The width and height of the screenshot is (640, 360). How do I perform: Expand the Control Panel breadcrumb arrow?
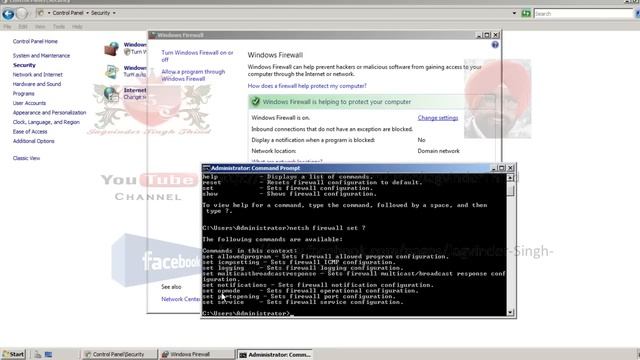(87, 13)
